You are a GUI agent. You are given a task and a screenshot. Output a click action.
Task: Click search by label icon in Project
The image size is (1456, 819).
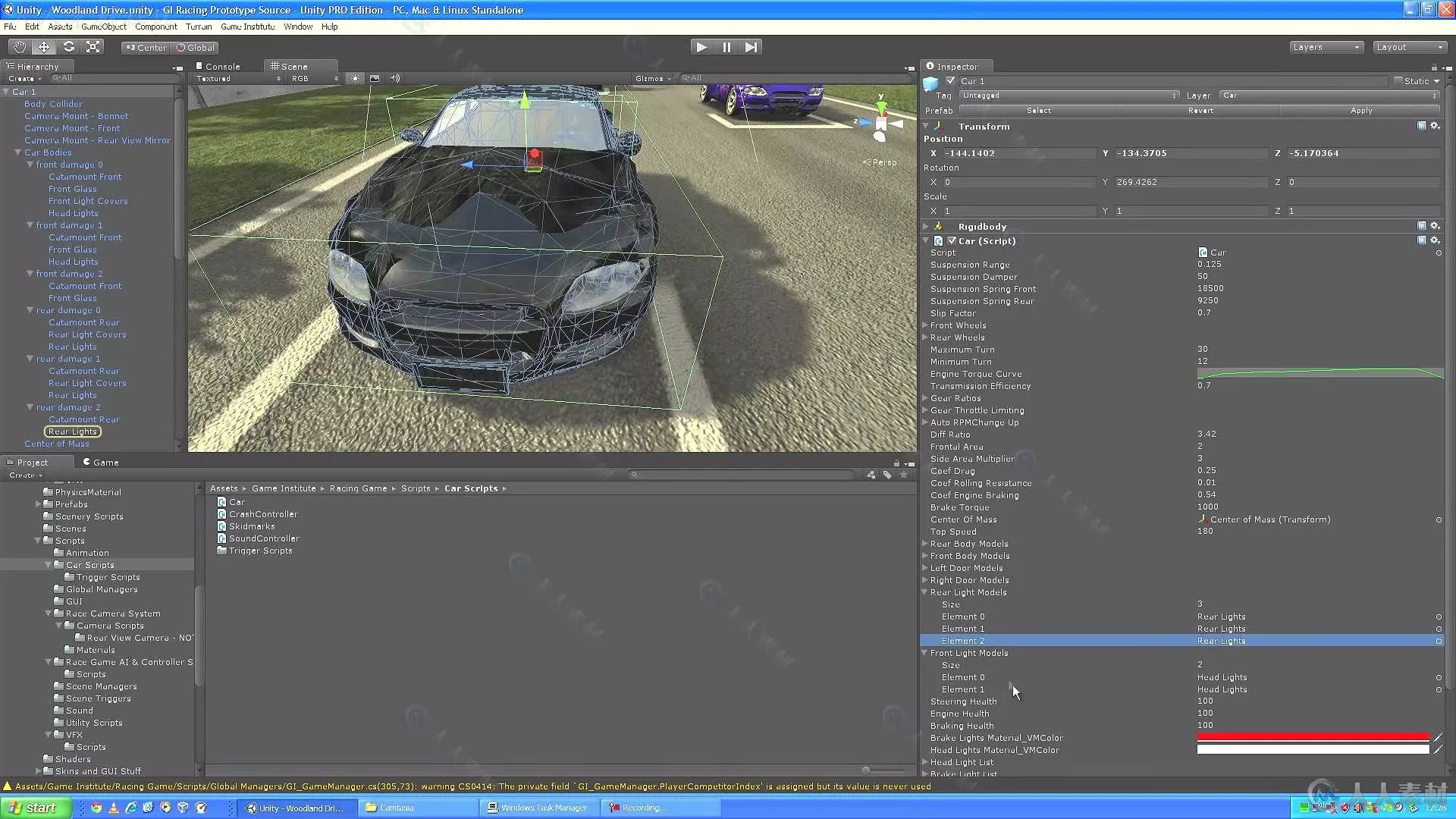point(887,475)
